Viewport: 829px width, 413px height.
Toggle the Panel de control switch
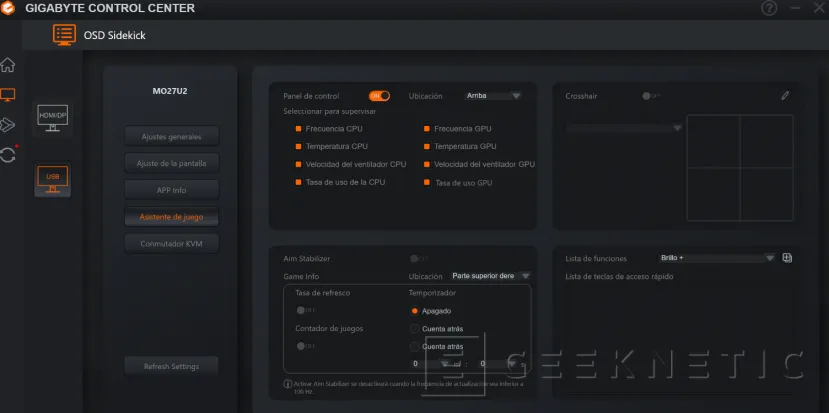[x=379, y=96]
